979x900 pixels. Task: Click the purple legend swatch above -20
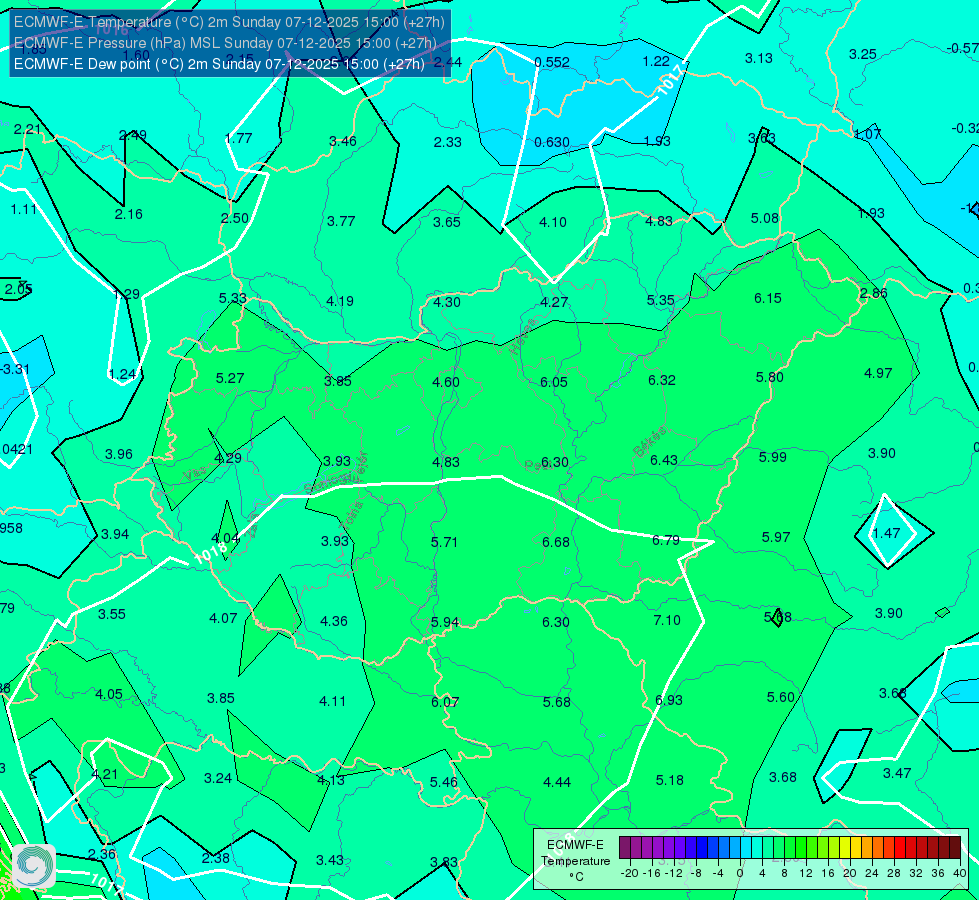click(625, 848)
